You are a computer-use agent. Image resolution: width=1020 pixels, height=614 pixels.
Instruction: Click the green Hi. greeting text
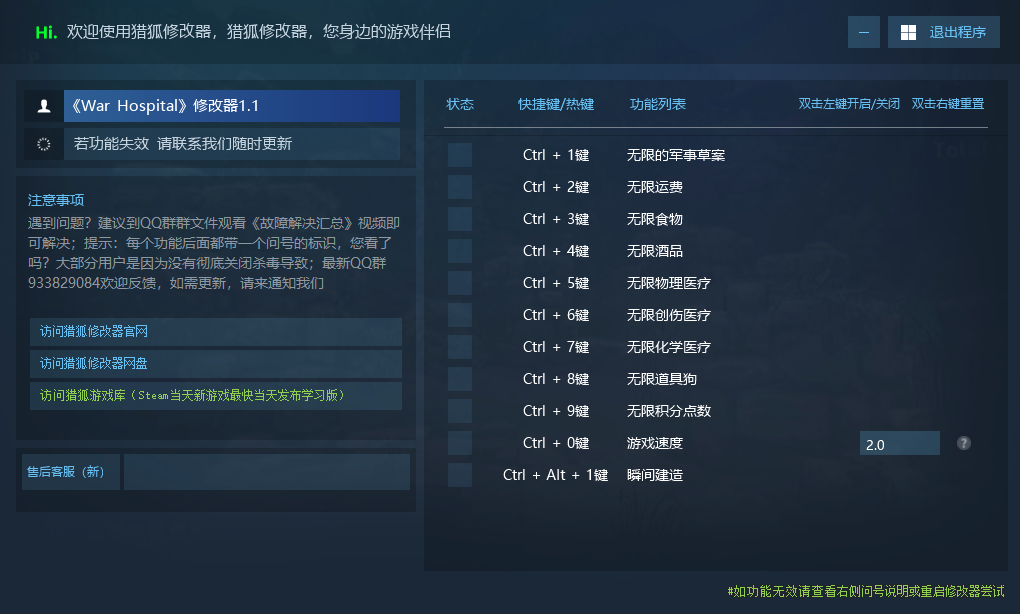tap(46, 32)
